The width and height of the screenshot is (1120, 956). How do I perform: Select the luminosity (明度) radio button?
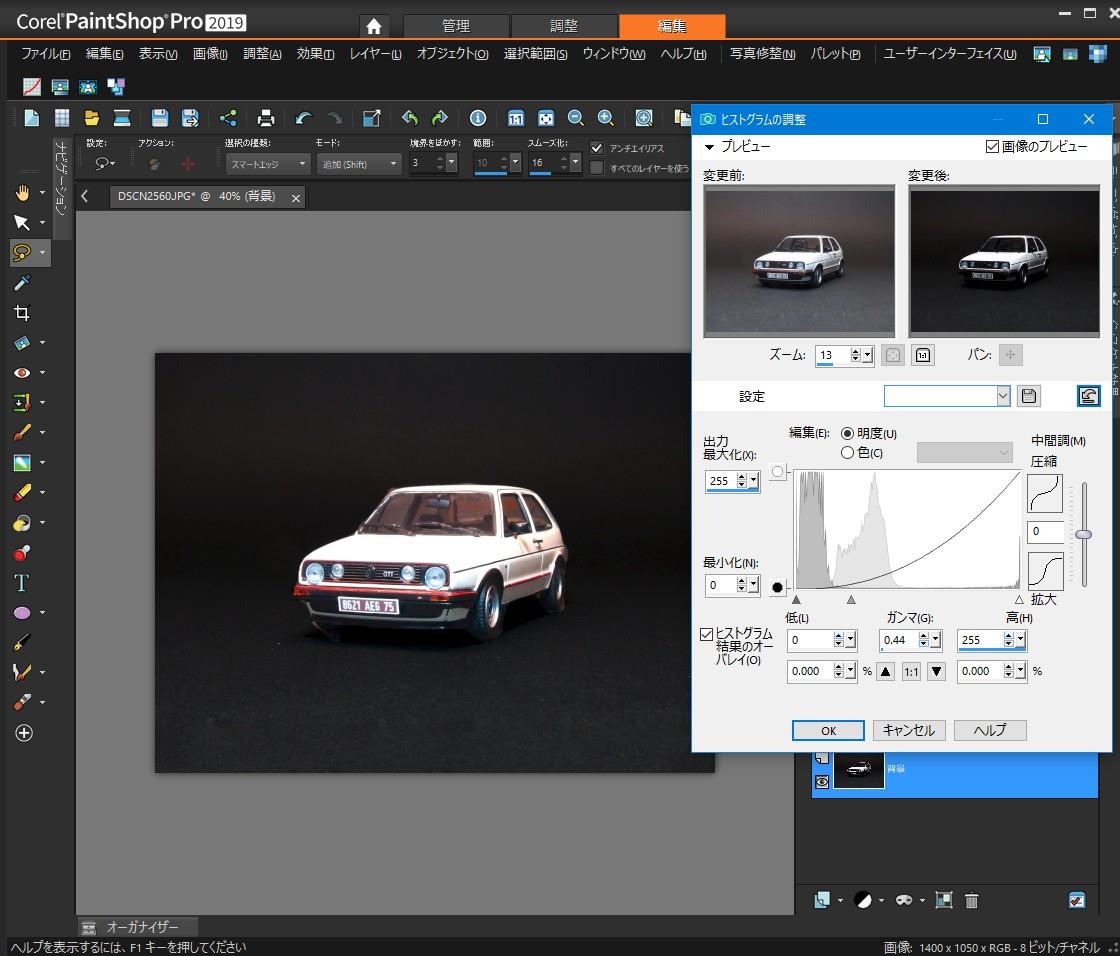(848, 433)
